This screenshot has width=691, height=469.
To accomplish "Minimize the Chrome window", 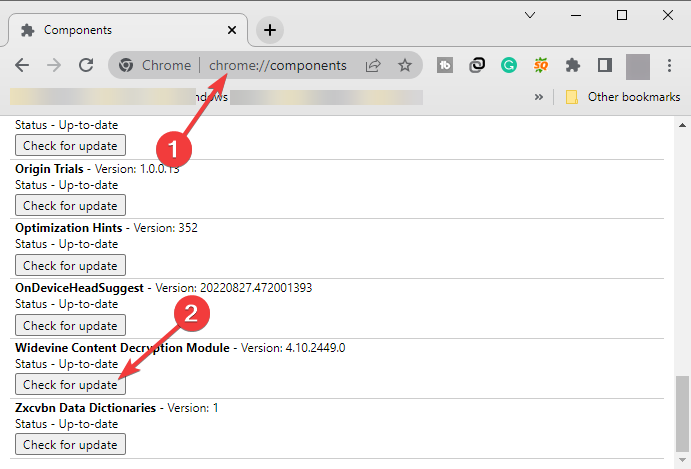I will point(576,15).
